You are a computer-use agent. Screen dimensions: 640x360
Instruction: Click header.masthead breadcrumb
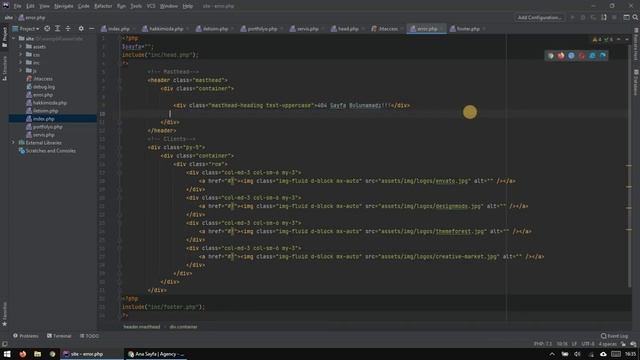142,327
